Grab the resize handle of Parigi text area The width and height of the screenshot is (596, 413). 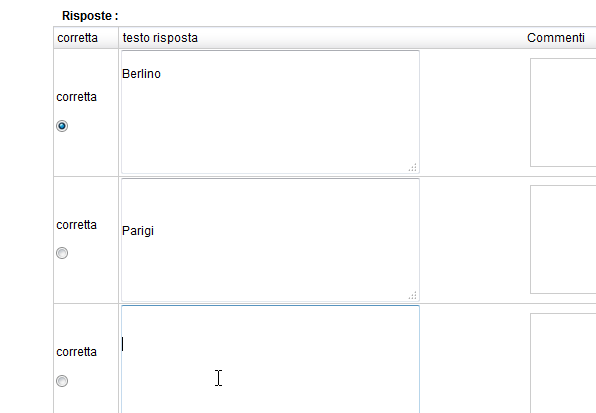(x=413, y=295)
